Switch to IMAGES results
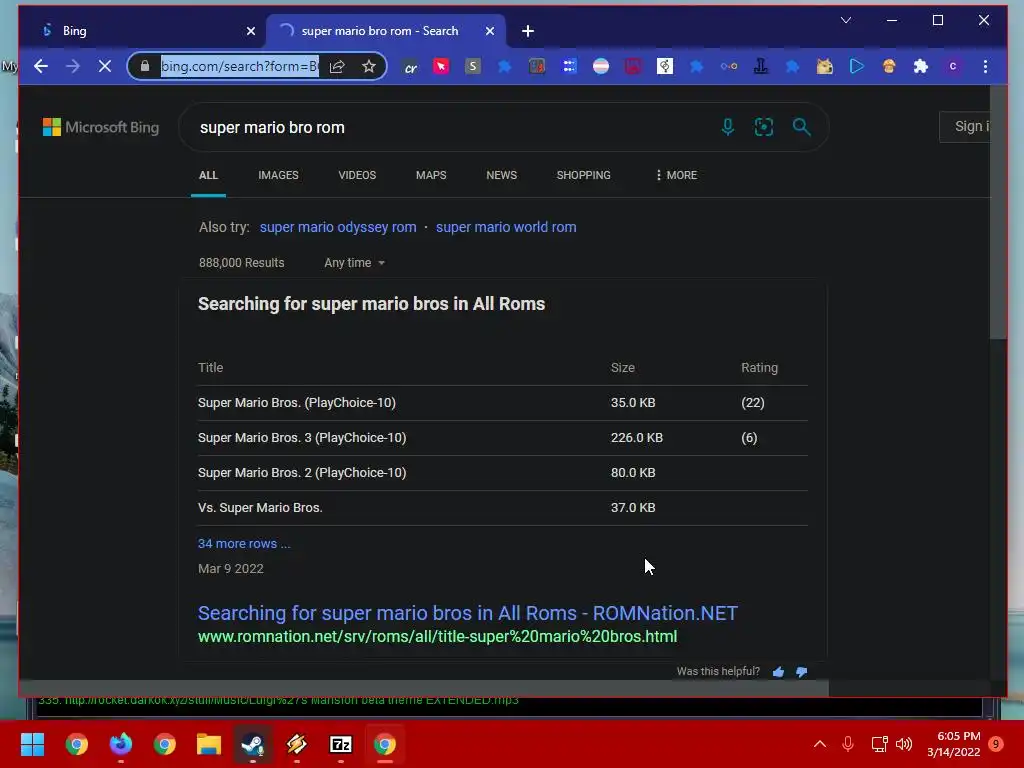This screenshot has height=768, width=1024. tap(278, 175)
